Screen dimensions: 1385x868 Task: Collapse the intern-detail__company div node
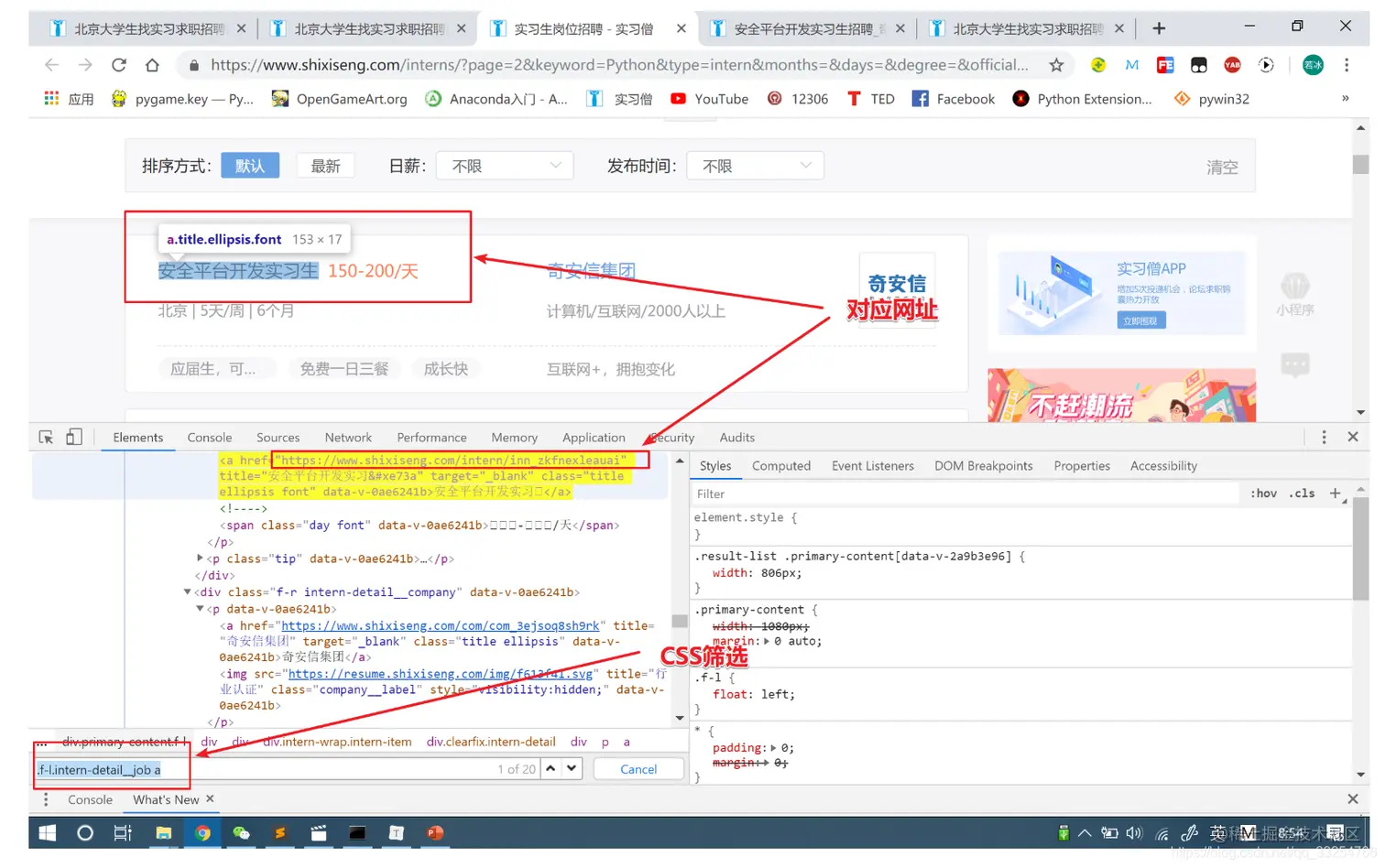pyautogui.click(x=187, y=591)
